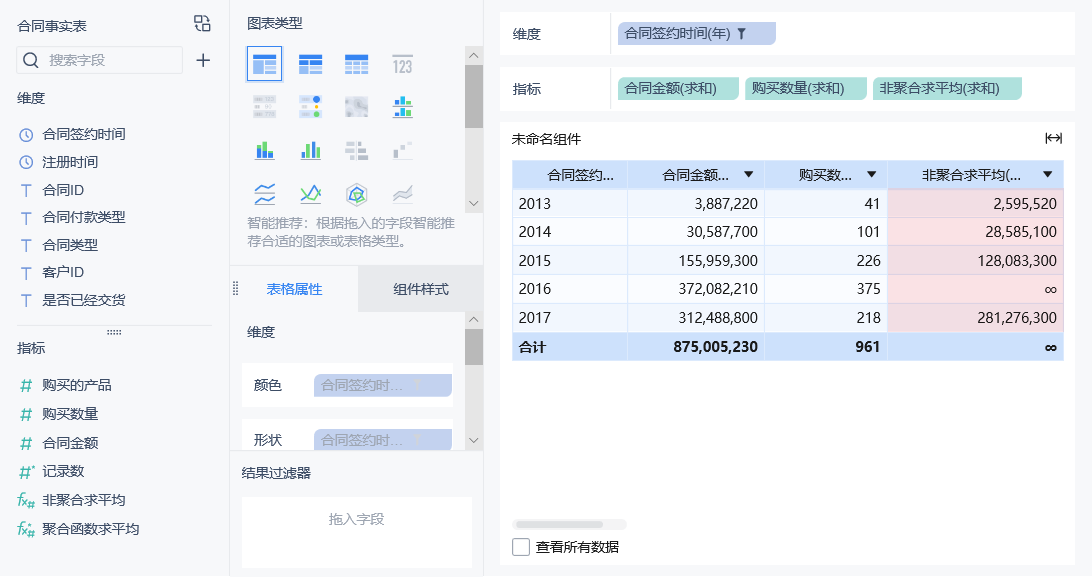Open the 形状 field pill dropdown

pyautogui.click(x=382, y=440)
